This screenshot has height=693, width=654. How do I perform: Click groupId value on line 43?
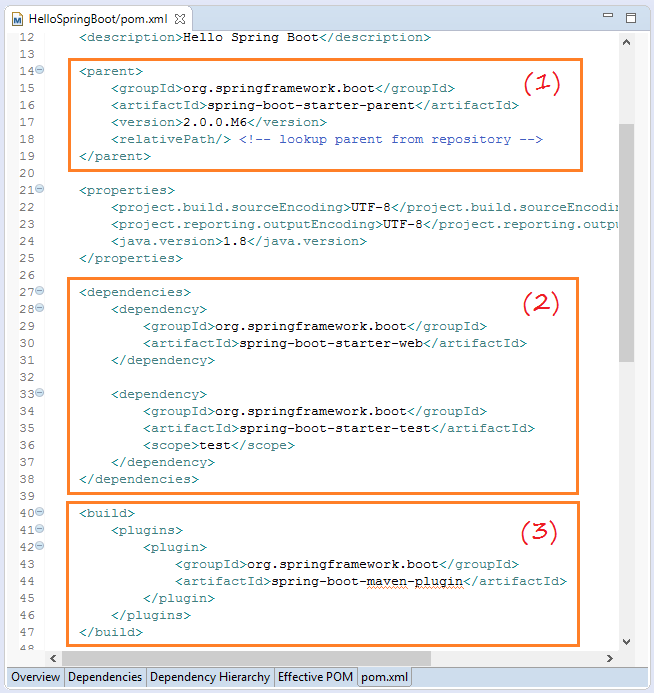[342, 564]
